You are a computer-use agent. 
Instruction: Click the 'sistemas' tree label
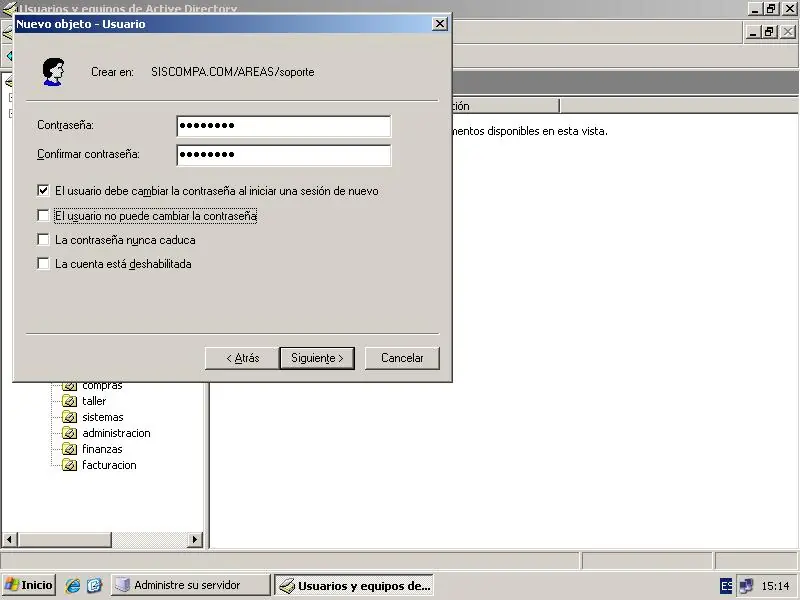[x=103, y=417]
